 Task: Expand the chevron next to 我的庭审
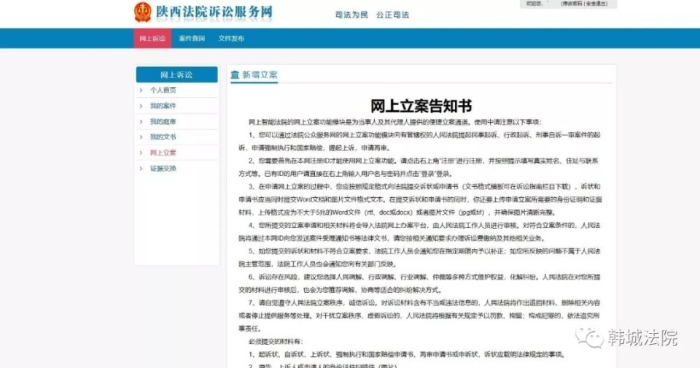[x=141, y=121]
